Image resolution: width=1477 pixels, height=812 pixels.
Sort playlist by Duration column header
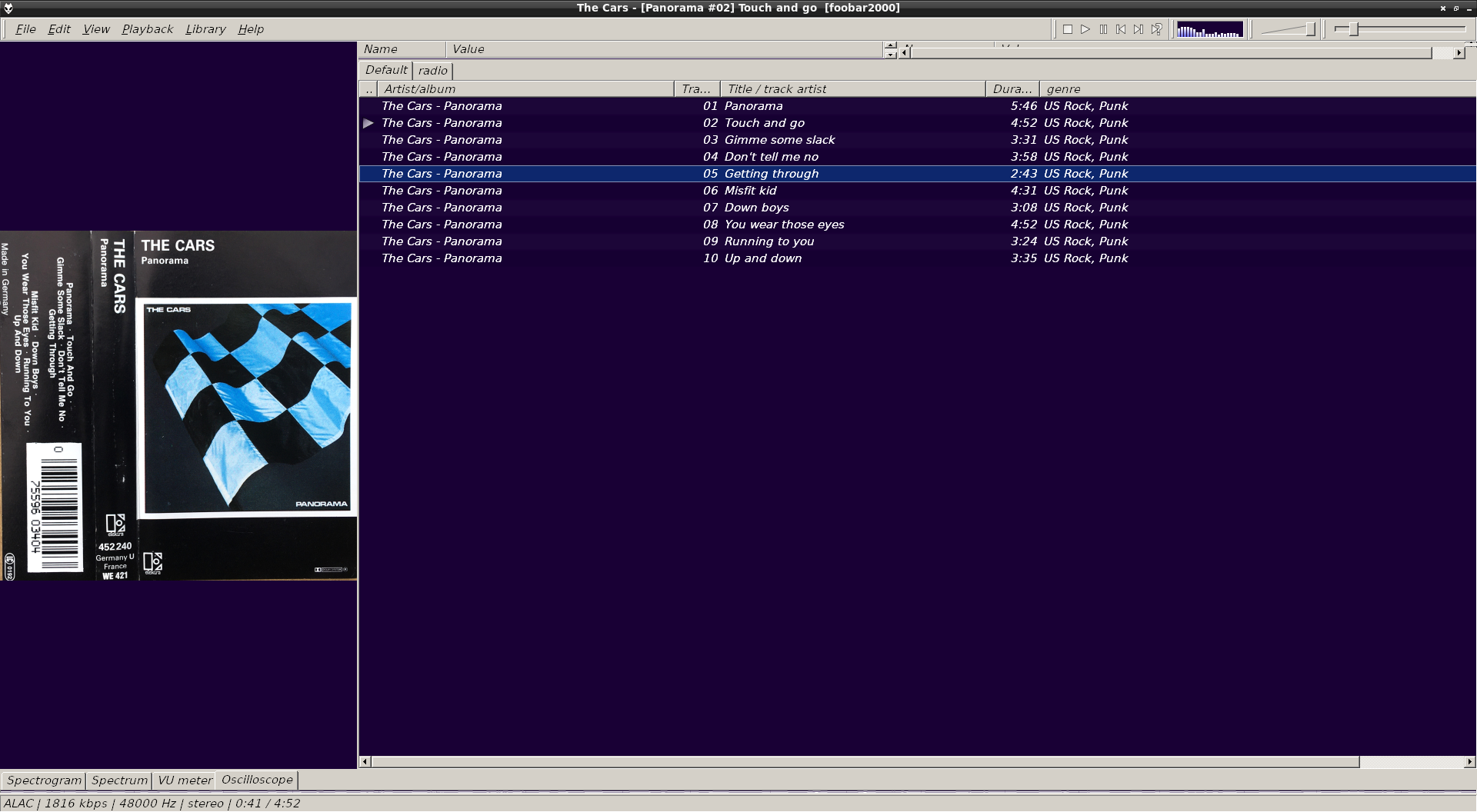[1012, 89]
